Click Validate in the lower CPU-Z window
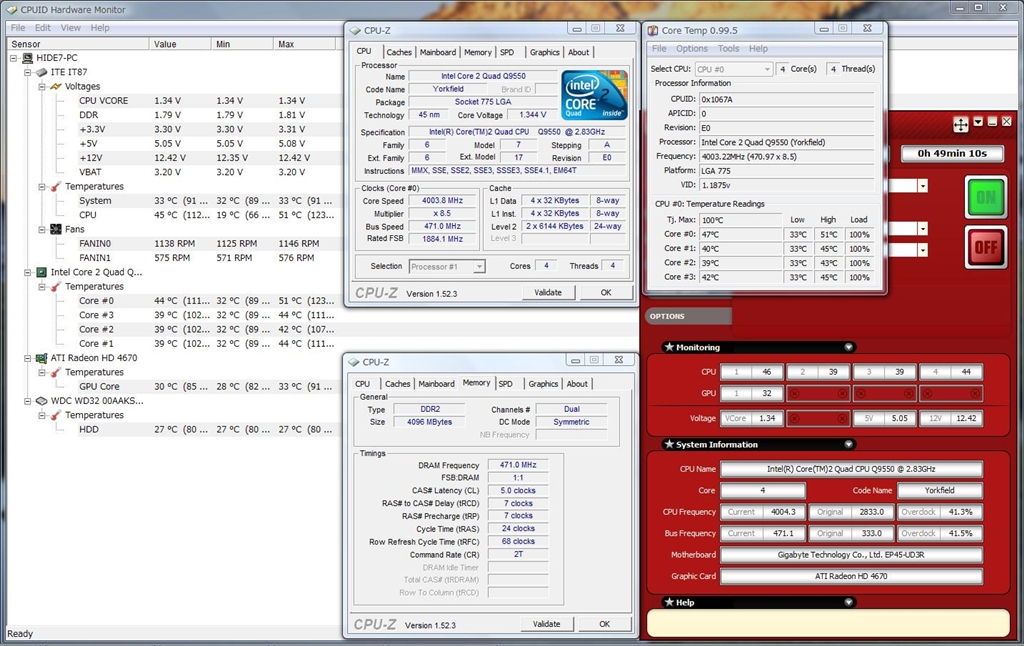This screenshot has width=1024, height=646. point(547,624)
